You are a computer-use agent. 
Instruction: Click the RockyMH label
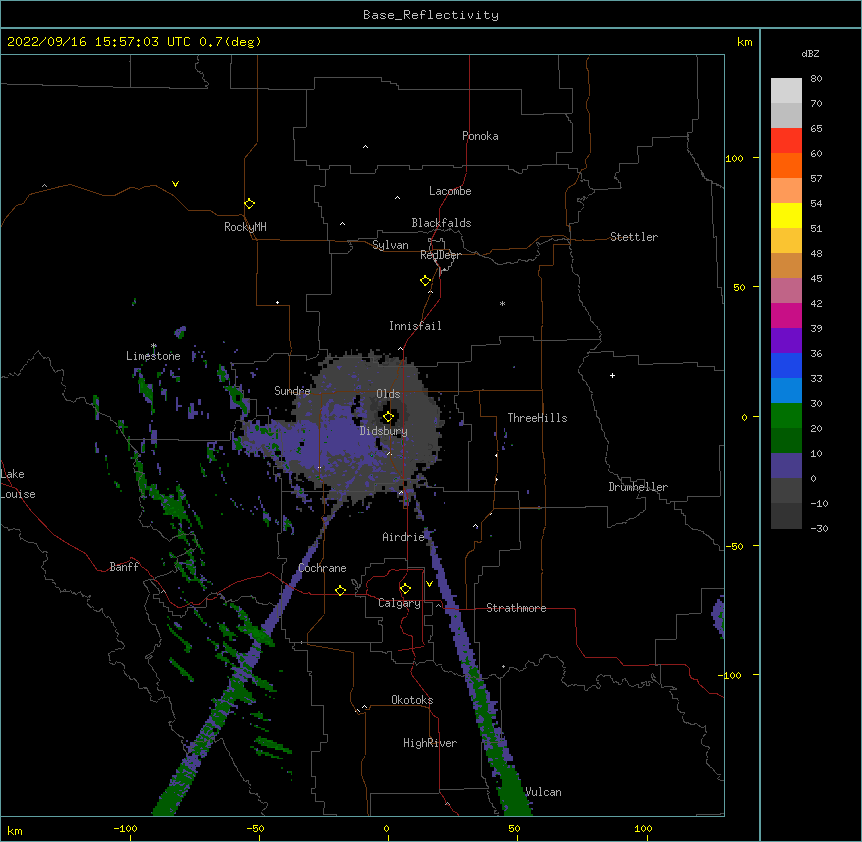(245, 227)
